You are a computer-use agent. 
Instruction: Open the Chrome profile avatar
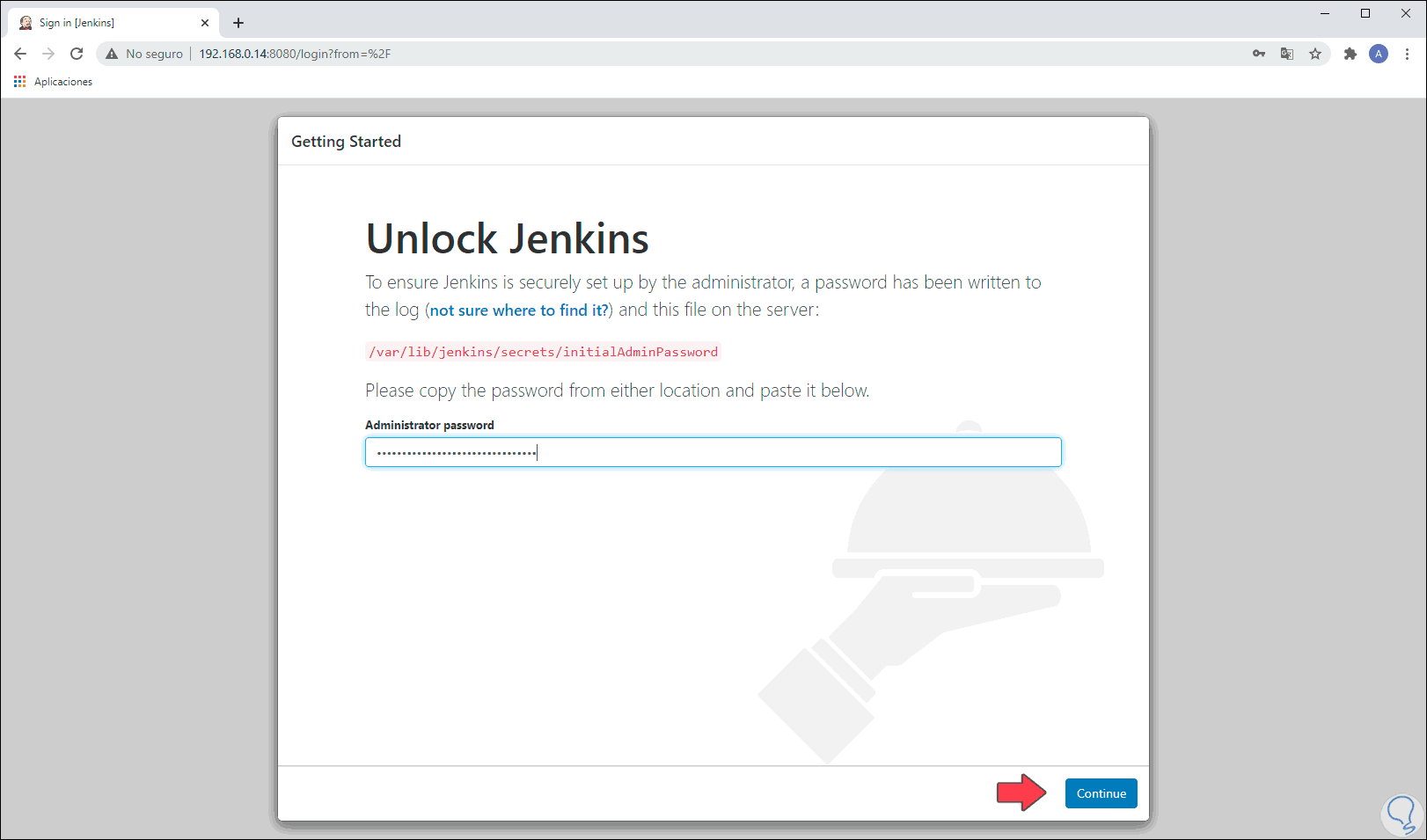(1379, 54)
